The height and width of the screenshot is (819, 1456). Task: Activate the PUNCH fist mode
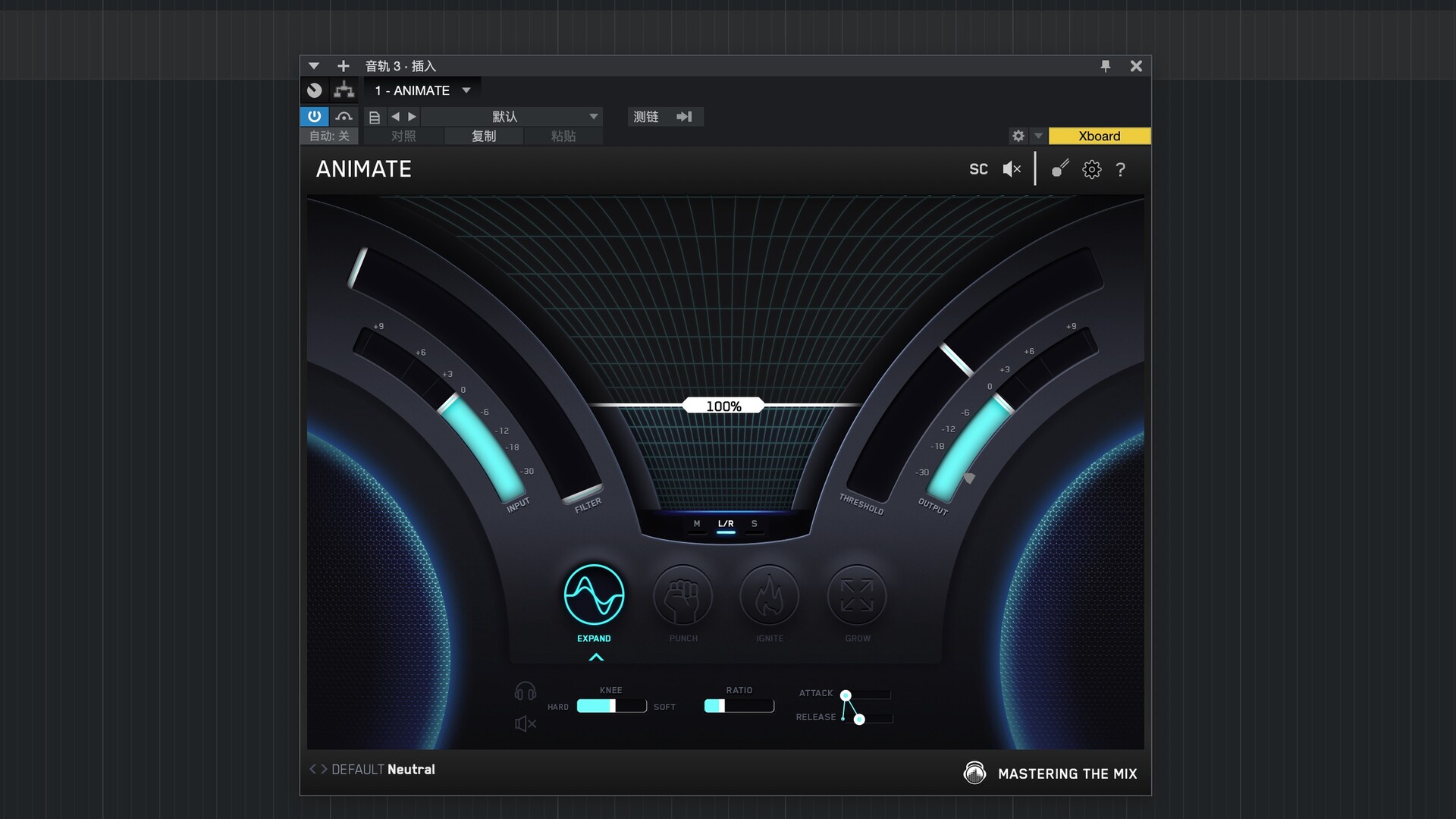(x=682, y=595)
